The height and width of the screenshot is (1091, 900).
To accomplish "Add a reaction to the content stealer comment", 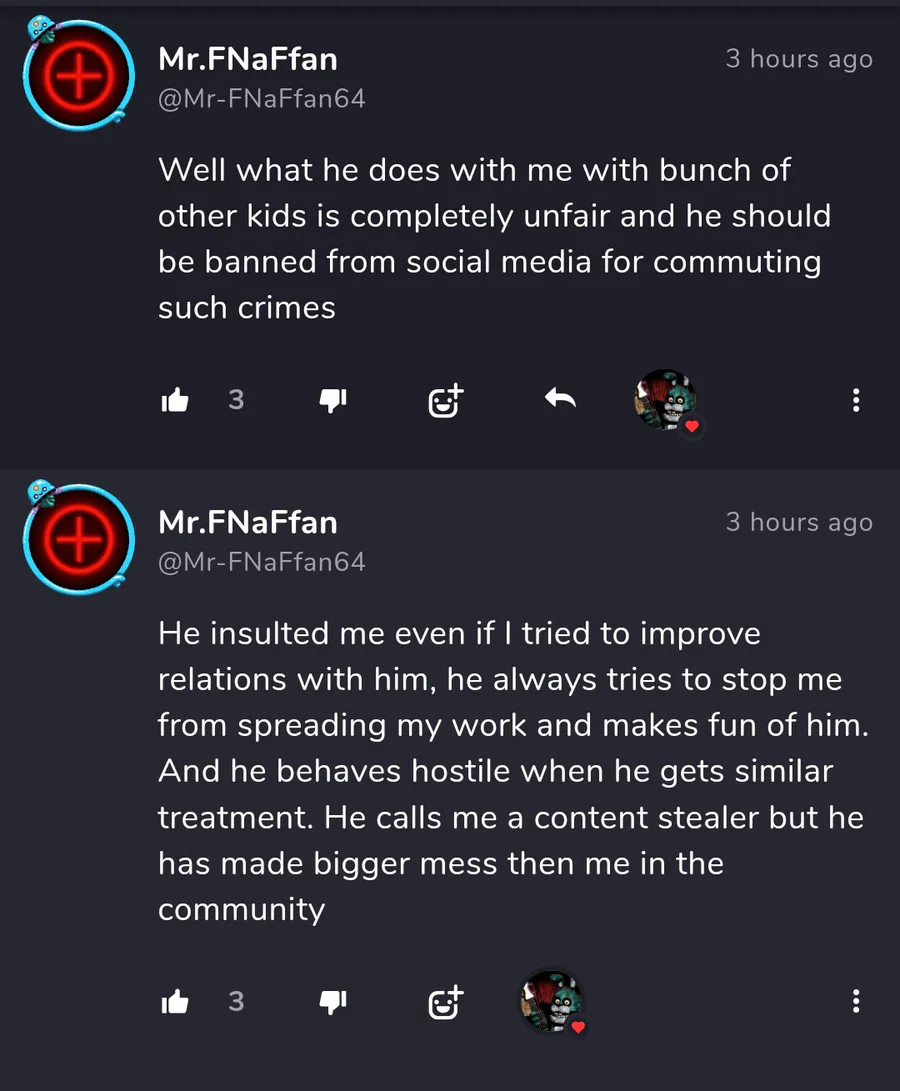I will [446, 1002].
